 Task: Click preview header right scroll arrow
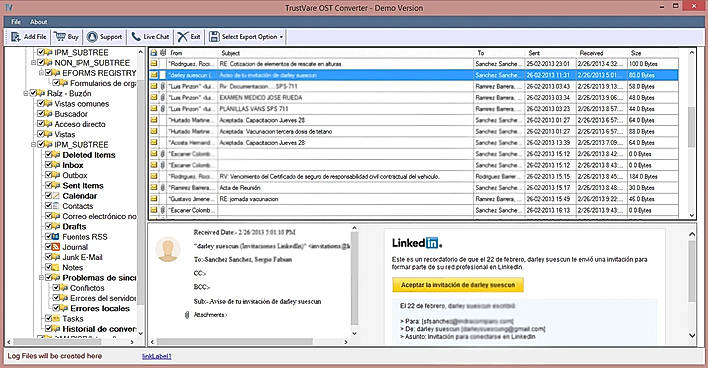tap(345, 342)
